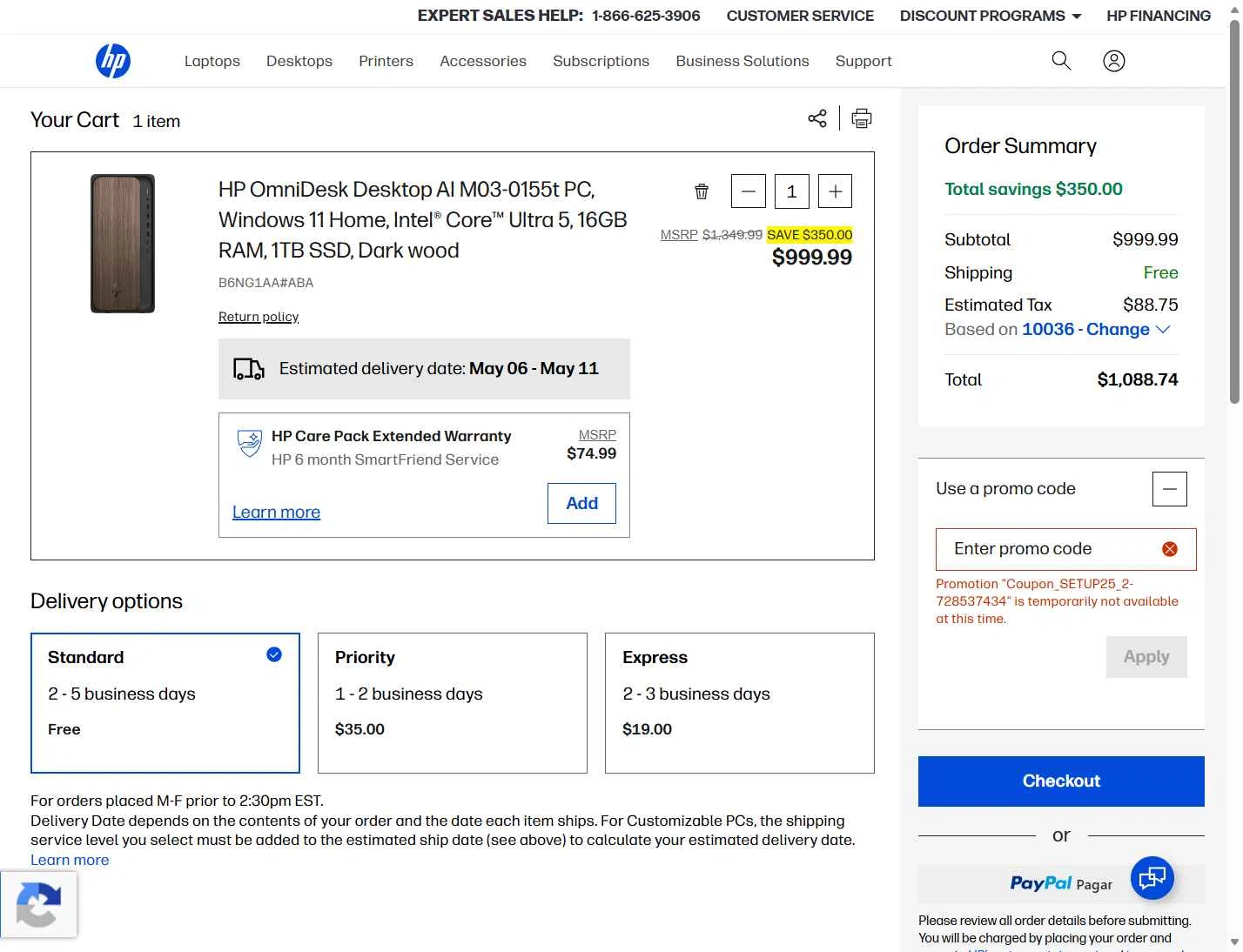This screenshot has height=952, width=1243.
Task: Click Total amount $1,088.74
Action: point(1138,379)
